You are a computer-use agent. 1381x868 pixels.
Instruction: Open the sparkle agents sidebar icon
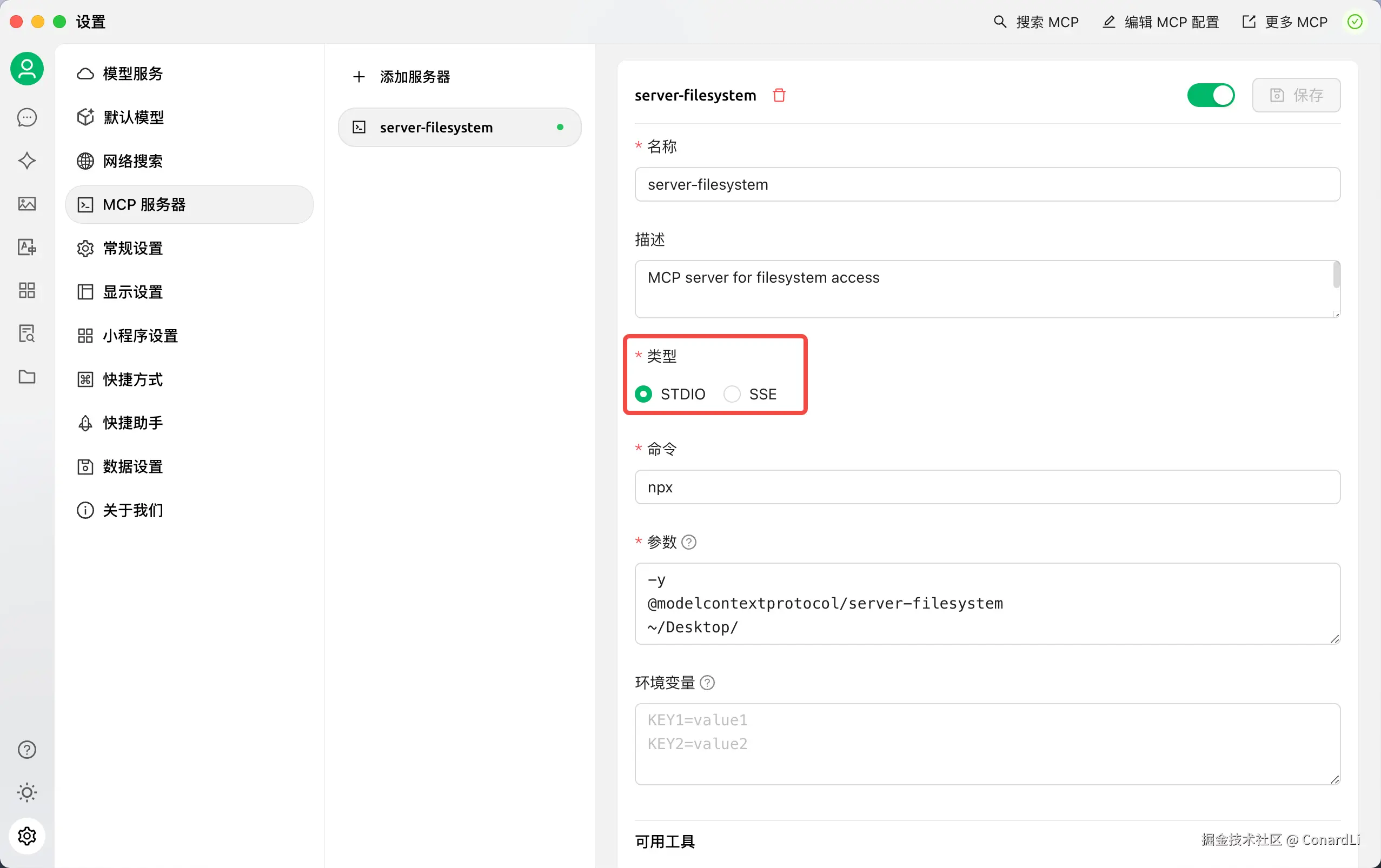tap(27, 161)
